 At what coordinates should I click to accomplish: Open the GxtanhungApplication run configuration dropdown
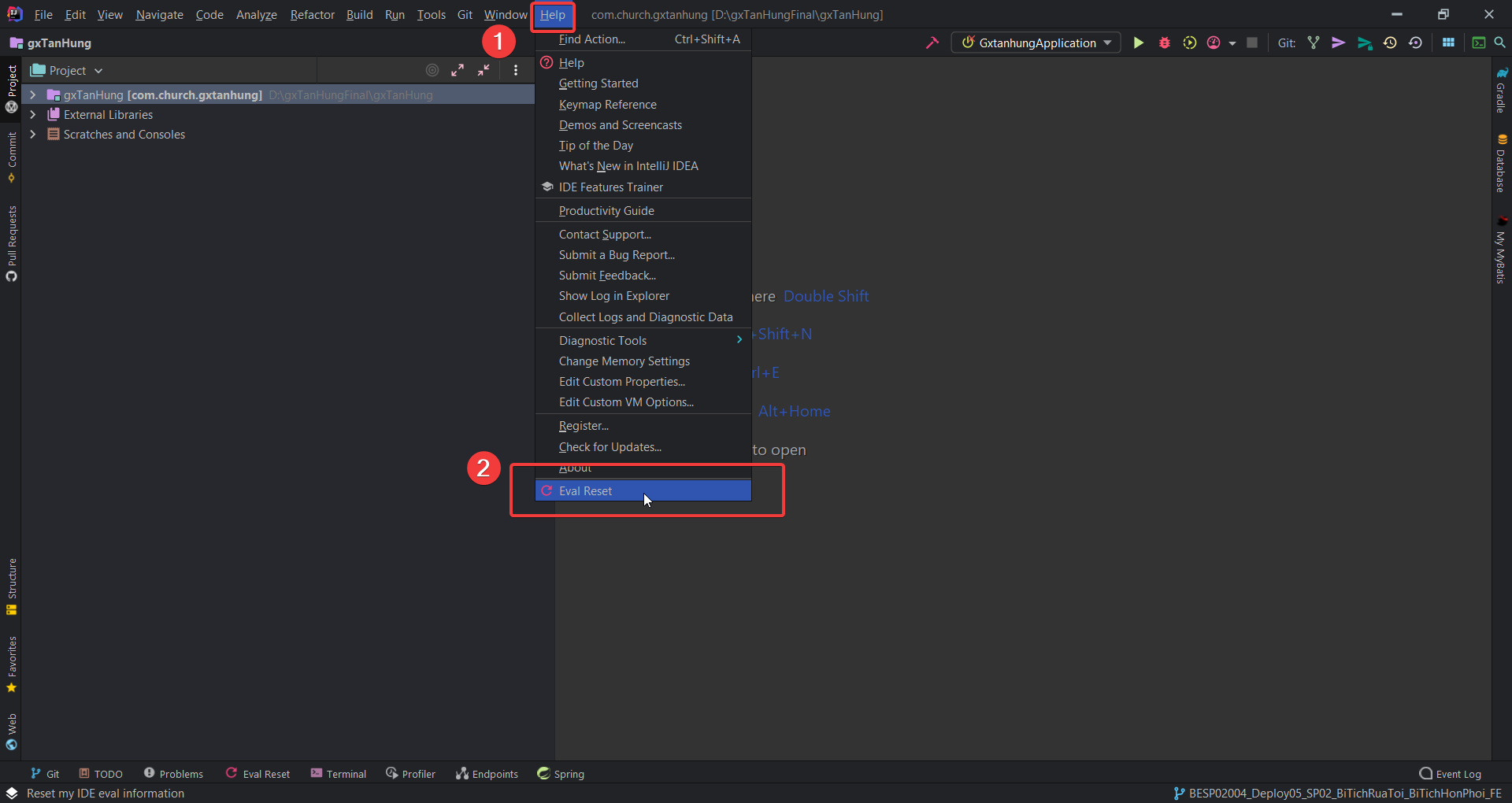coord(1036,43)
